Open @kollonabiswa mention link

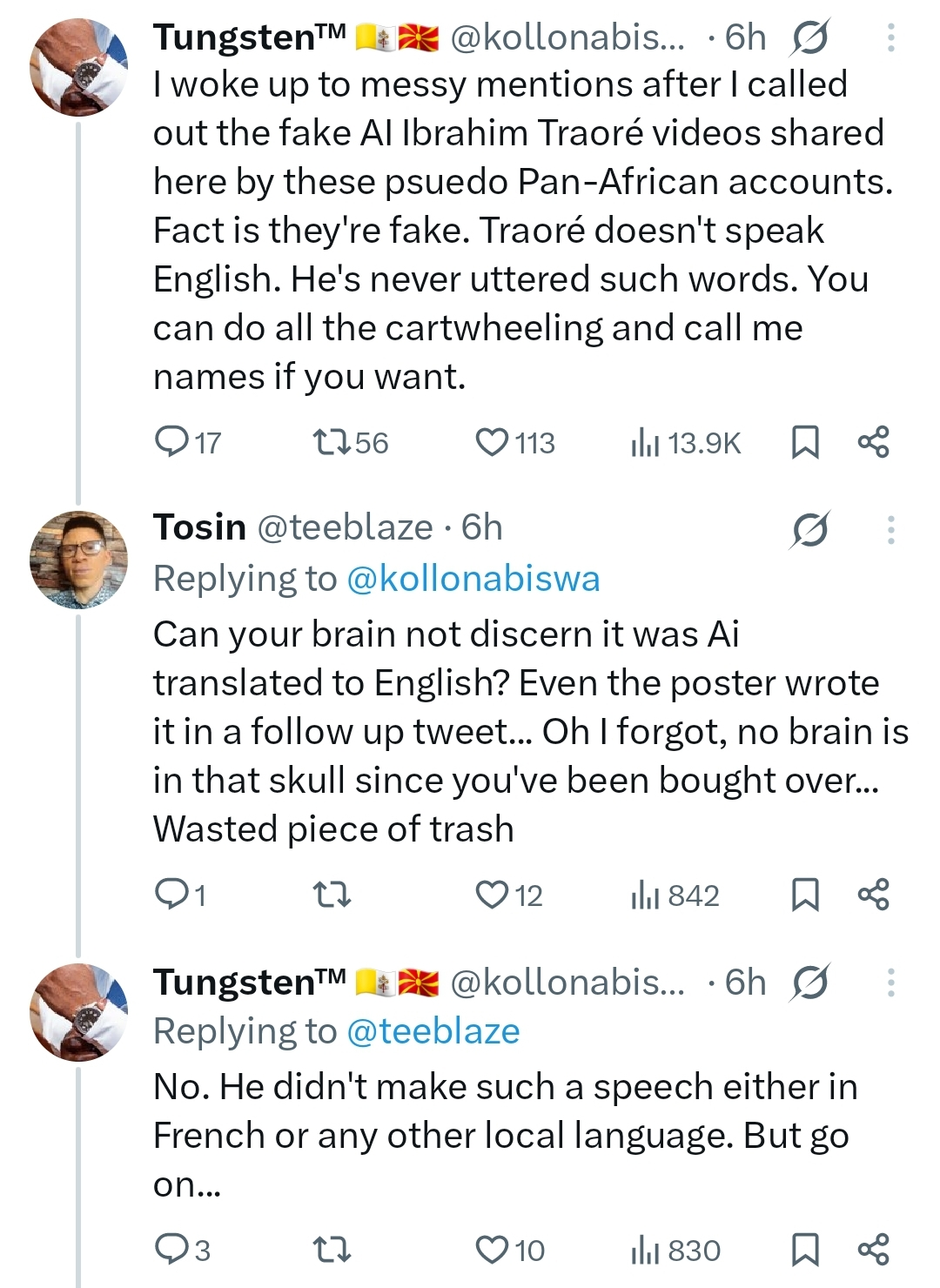click(x=473, y=579)
